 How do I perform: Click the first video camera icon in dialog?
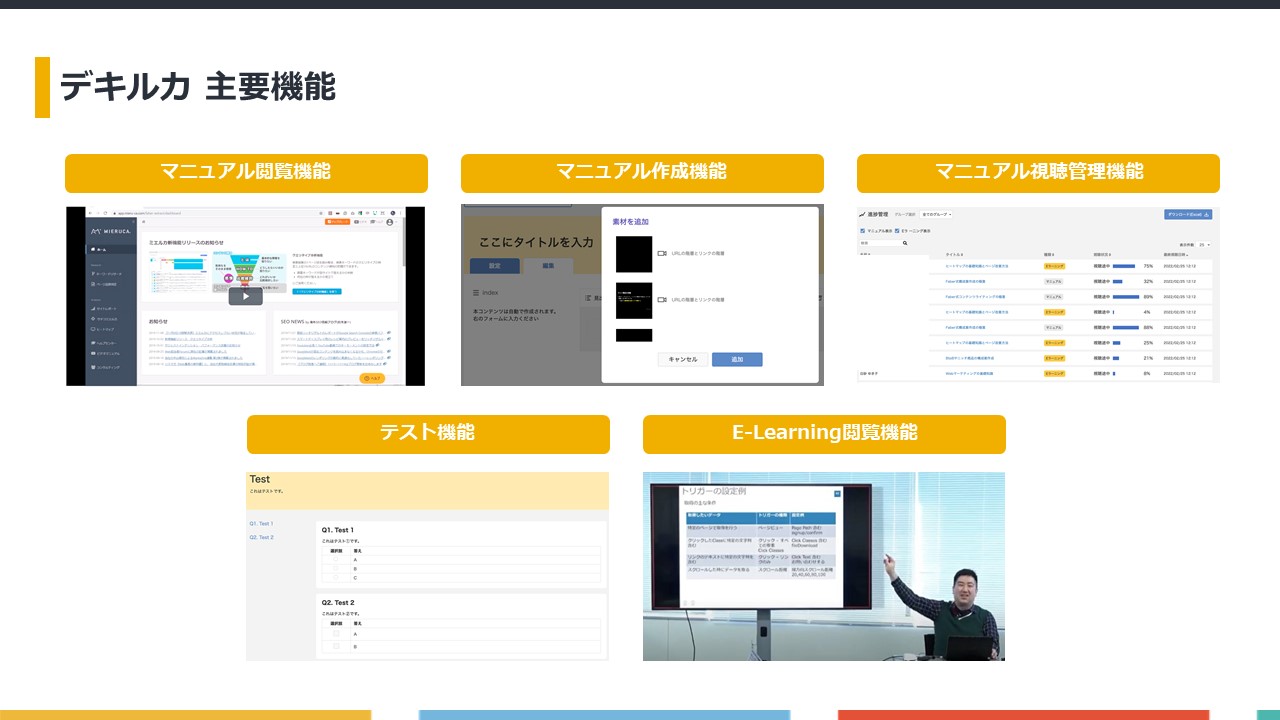pyautogui.click(x=661, y=254)
